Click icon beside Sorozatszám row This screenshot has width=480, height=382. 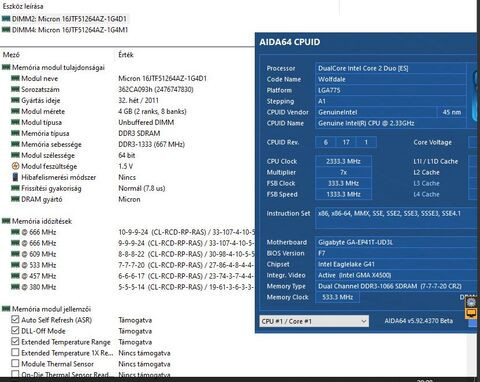15,89
